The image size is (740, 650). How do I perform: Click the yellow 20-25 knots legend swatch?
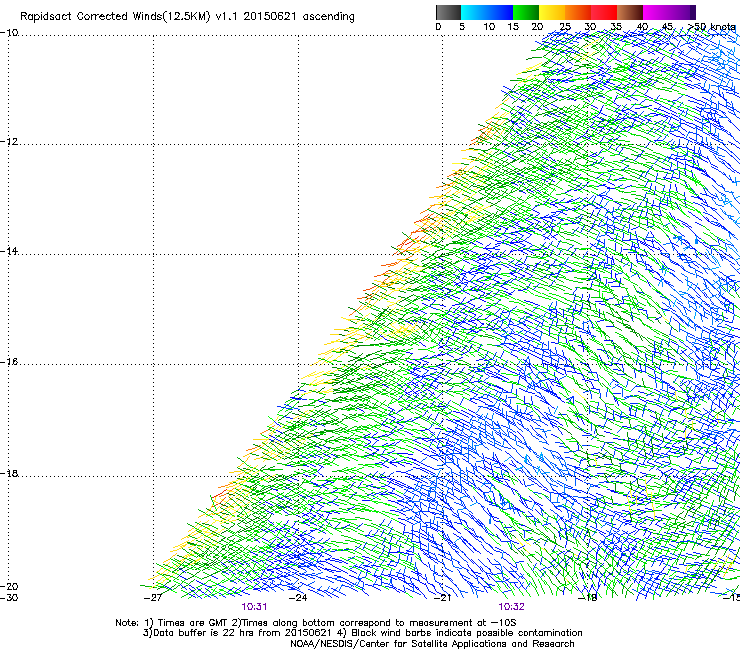click(x=552, y=12)
